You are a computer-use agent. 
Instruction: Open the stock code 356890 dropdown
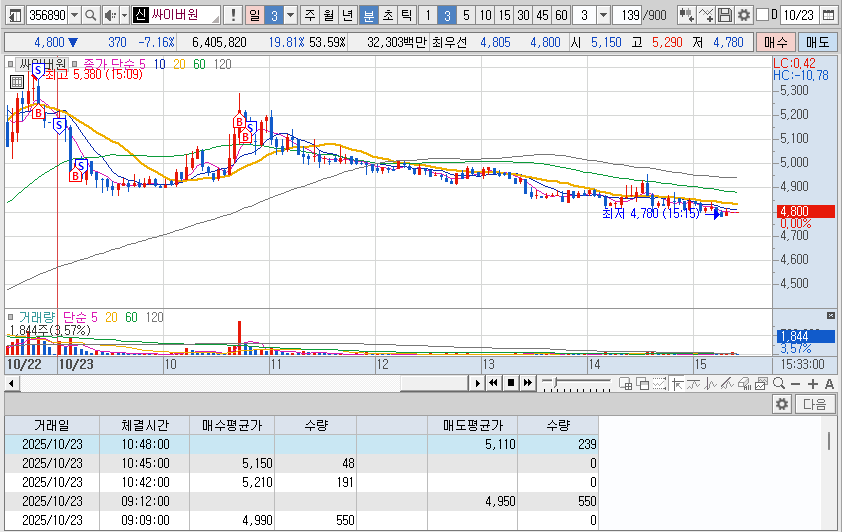(74, 15)
